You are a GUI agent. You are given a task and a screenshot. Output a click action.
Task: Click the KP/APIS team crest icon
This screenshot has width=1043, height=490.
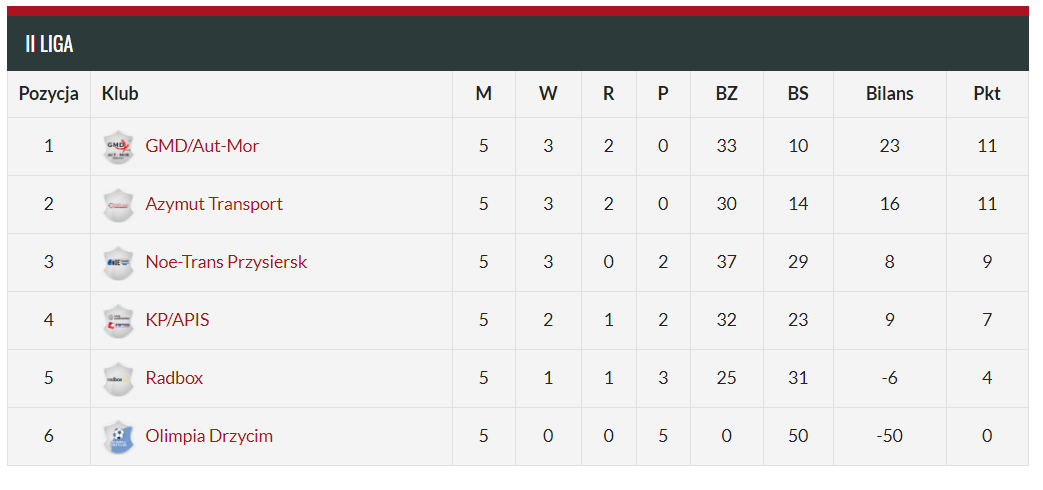[118, 321]
